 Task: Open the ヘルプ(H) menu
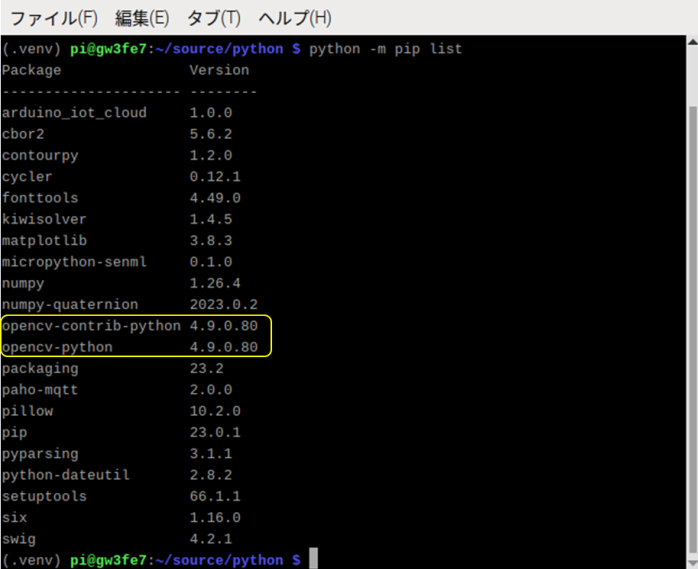coord(295,18)
